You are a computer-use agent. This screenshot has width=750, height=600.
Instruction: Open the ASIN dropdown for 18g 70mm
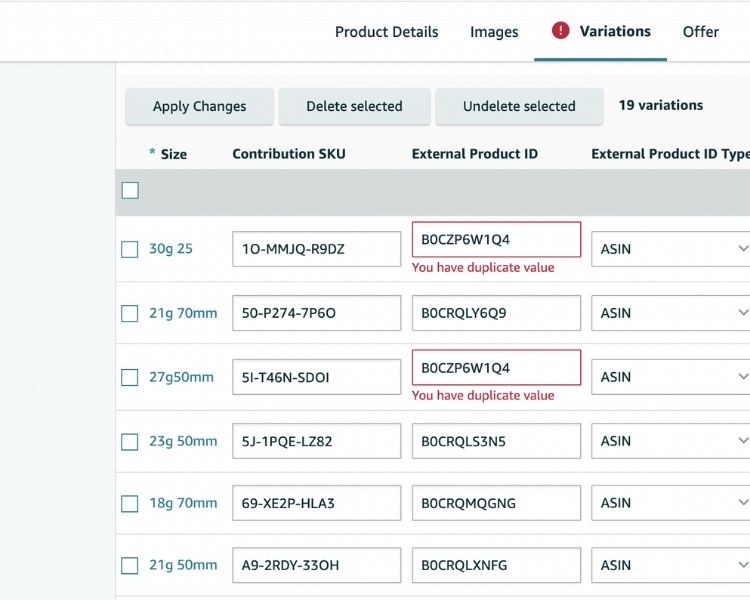click(671, 503)
